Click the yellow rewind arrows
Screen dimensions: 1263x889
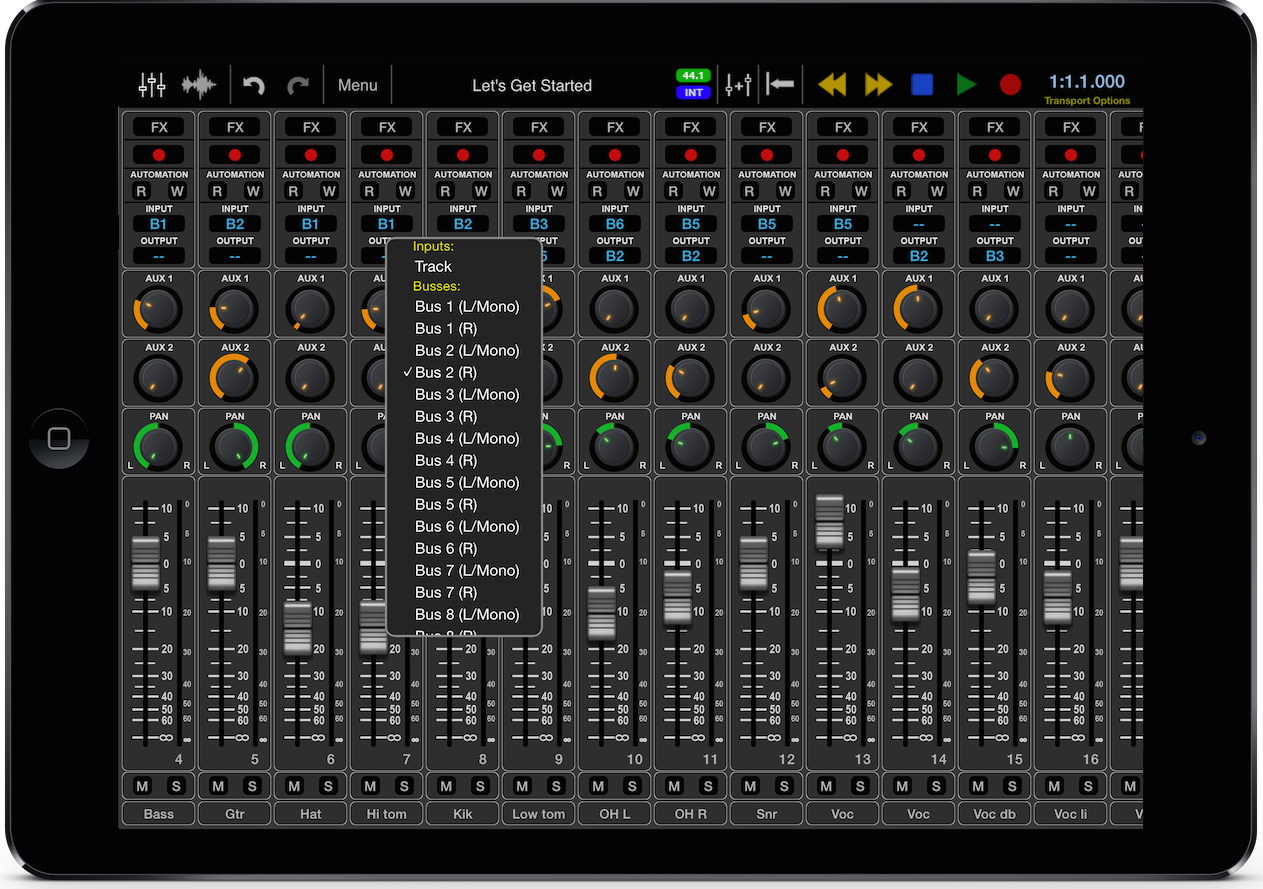coord(832,85)
